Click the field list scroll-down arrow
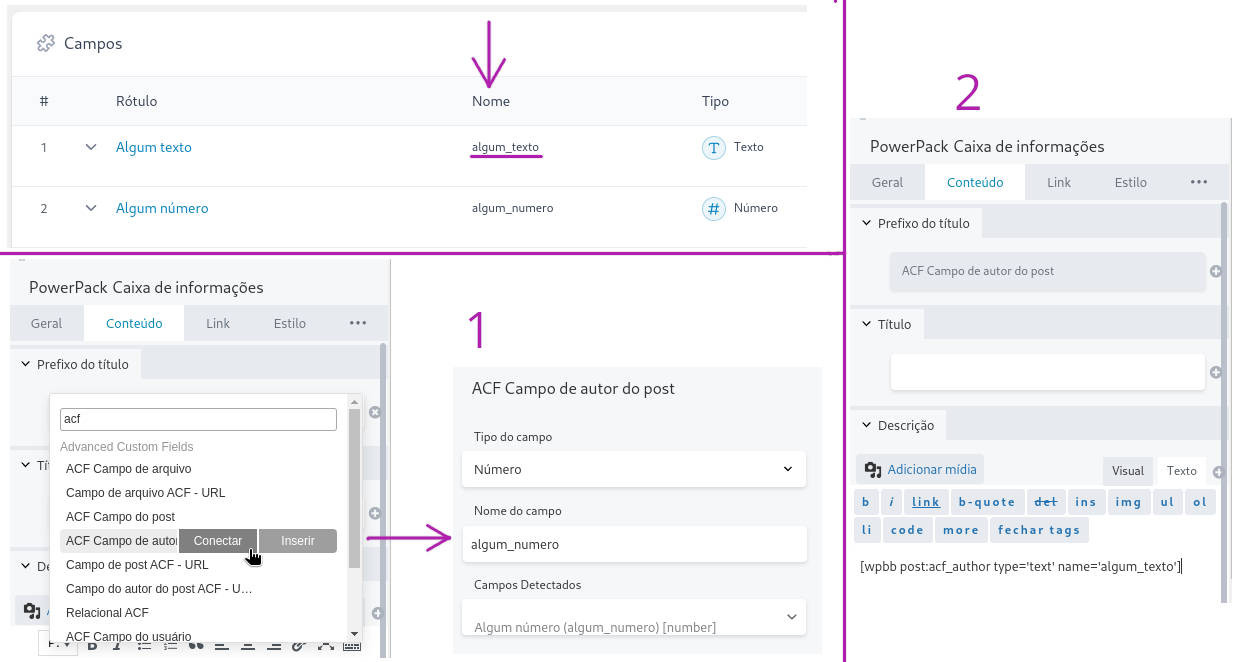Viewport: 1242px width, 662px height. 354,633
